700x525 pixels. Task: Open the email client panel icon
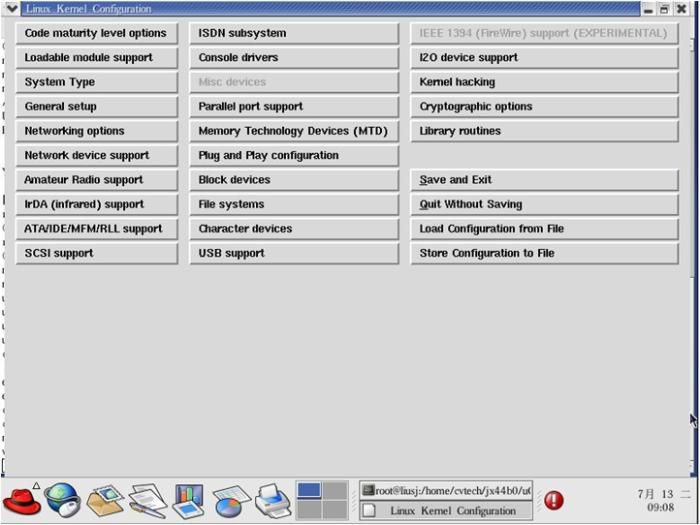(104, 498)
